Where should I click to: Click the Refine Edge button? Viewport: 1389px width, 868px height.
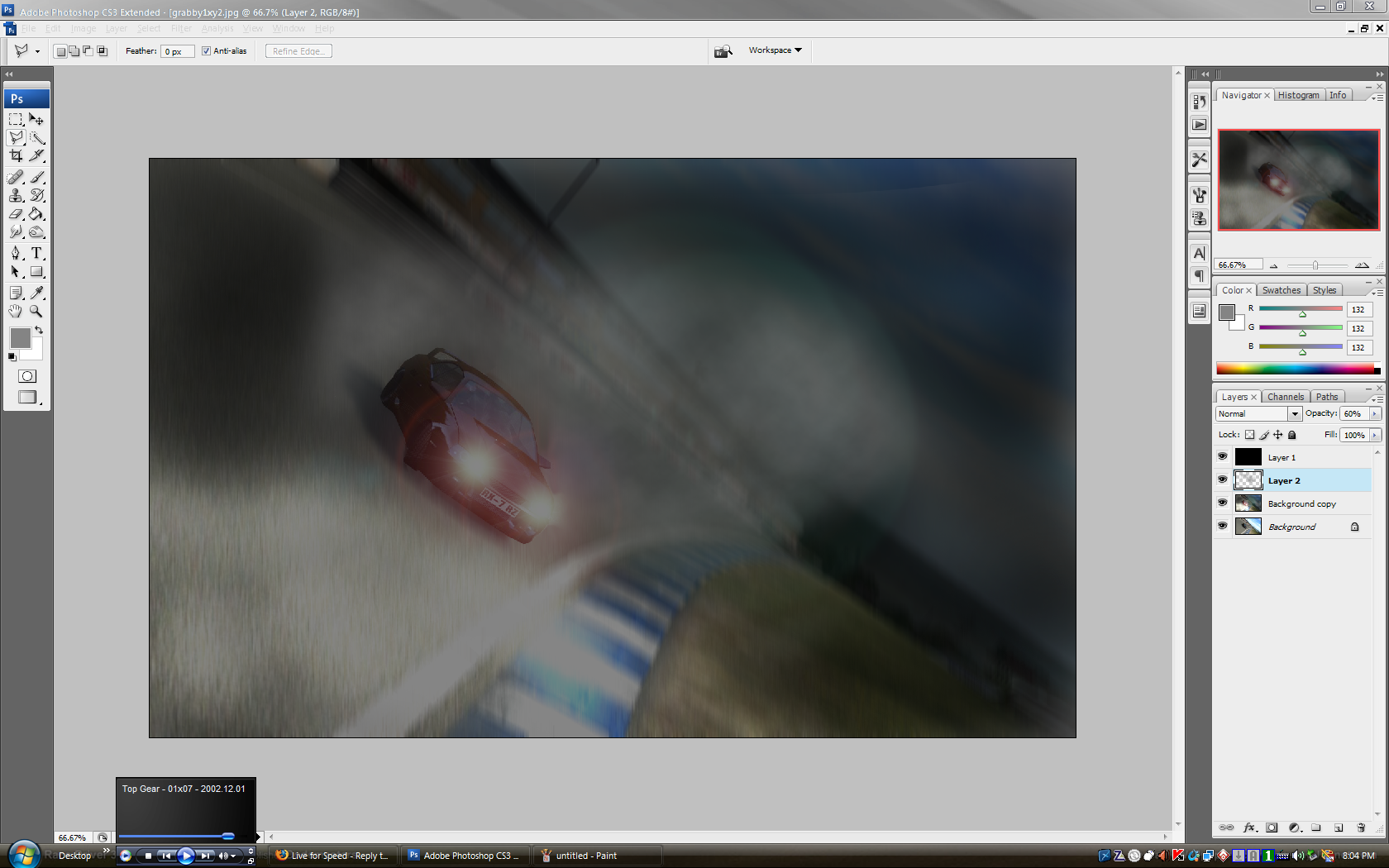(x=298, y=51)
